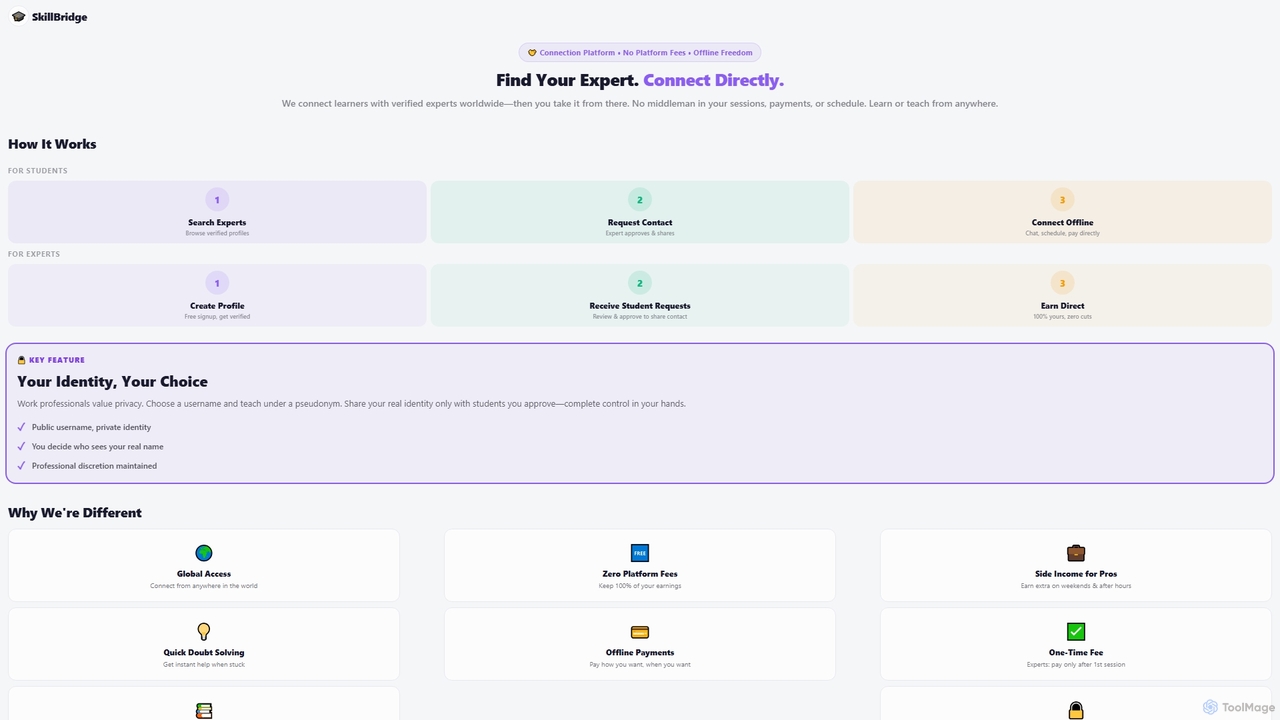Screen dimensions: 1280x720
Task: Click step 3 circle above Earn Direct
Action: coord(1062,283)
